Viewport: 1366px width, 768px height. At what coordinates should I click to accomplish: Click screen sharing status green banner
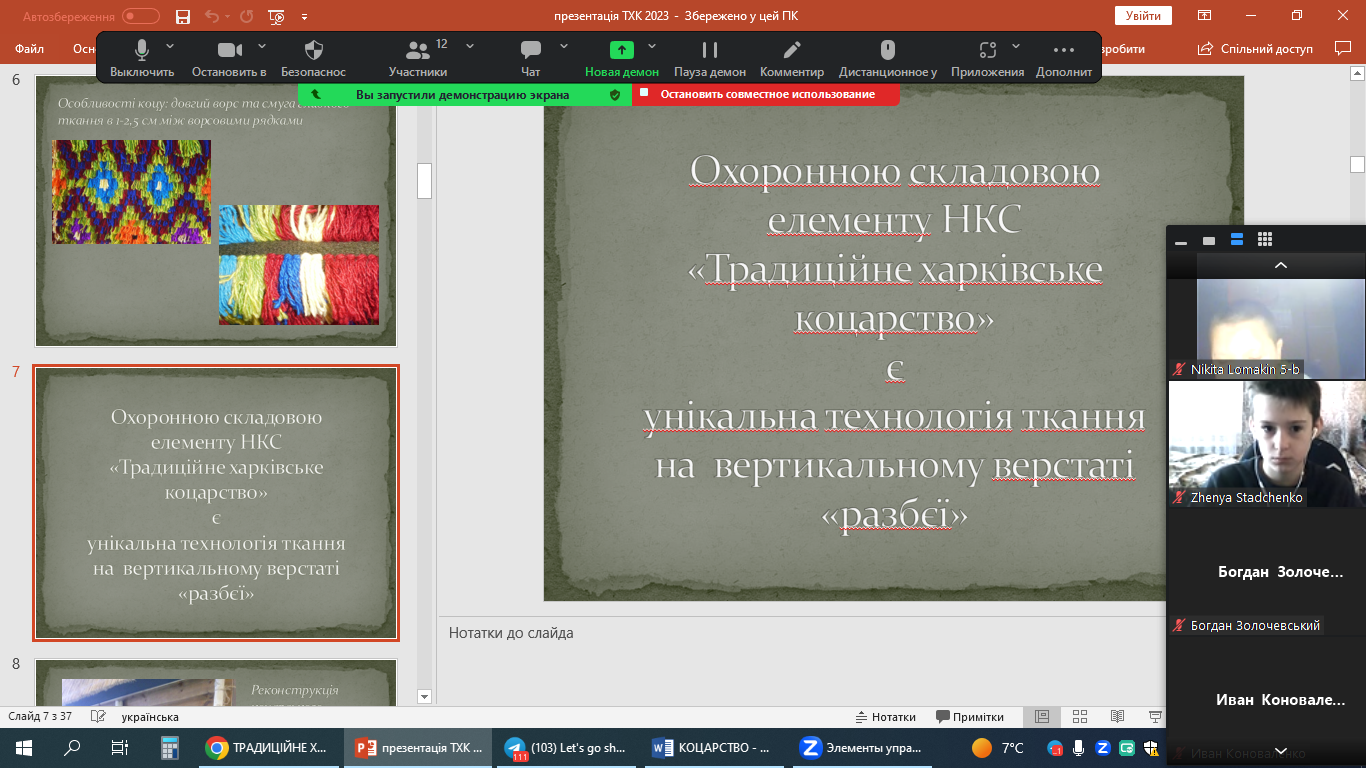click(465, 94)
